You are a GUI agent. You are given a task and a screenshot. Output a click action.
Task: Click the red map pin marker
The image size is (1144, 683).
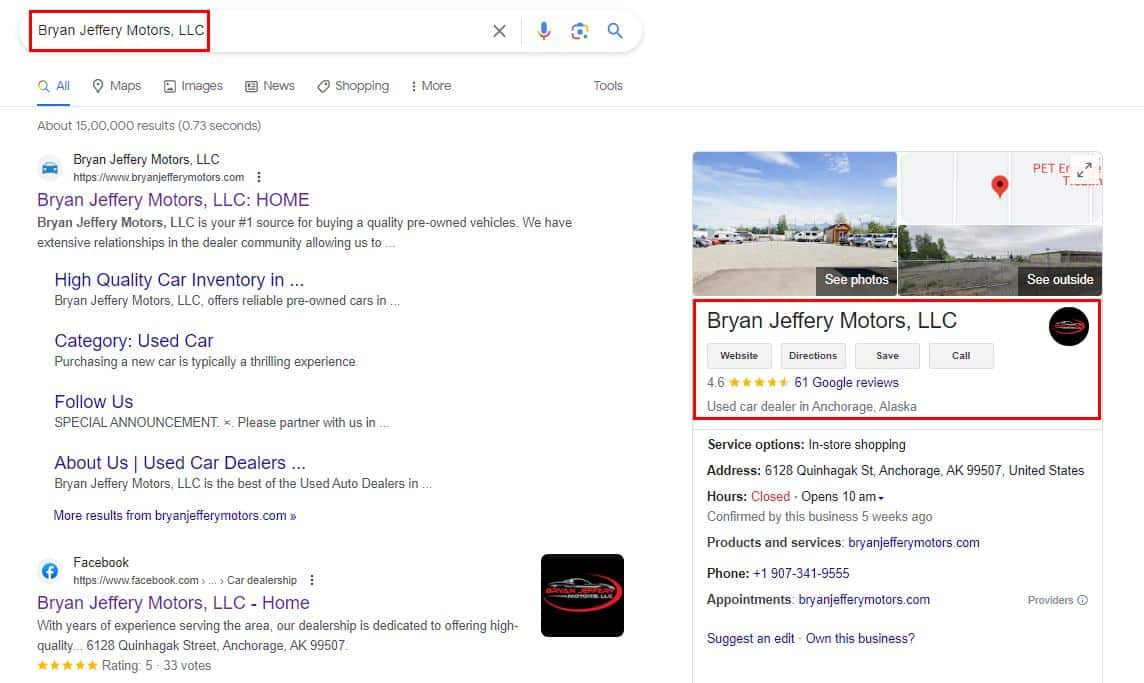click(x=1000, y=186)
